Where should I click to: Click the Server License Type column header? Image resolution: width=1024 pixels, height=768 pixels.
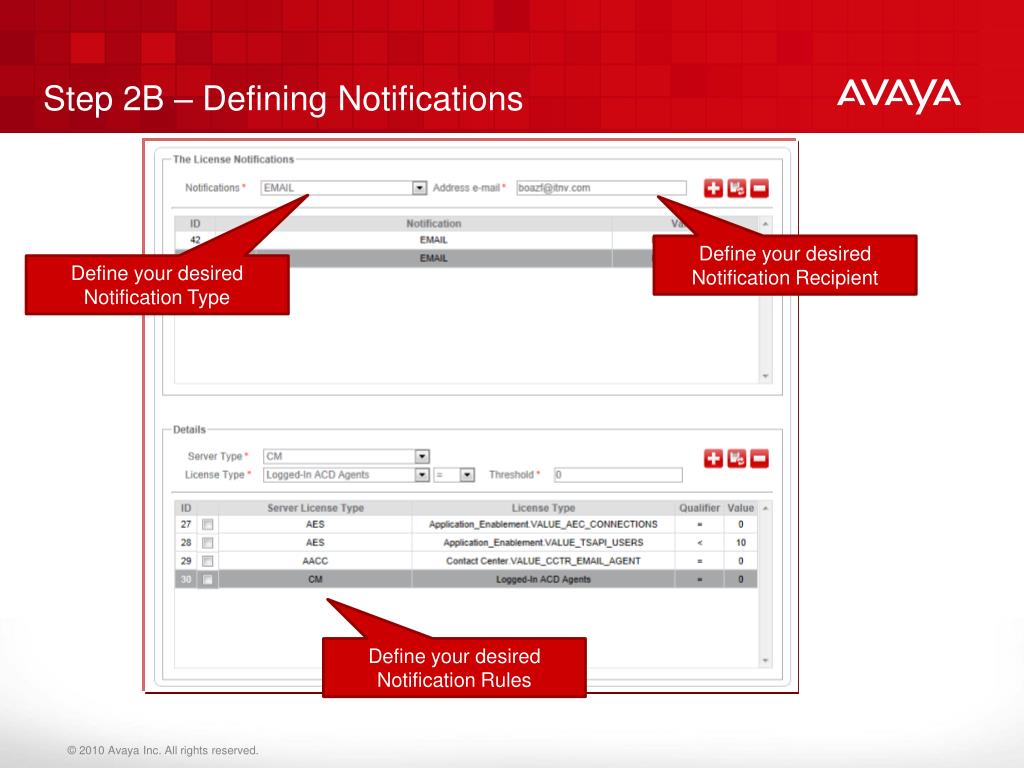coord(315,507)
